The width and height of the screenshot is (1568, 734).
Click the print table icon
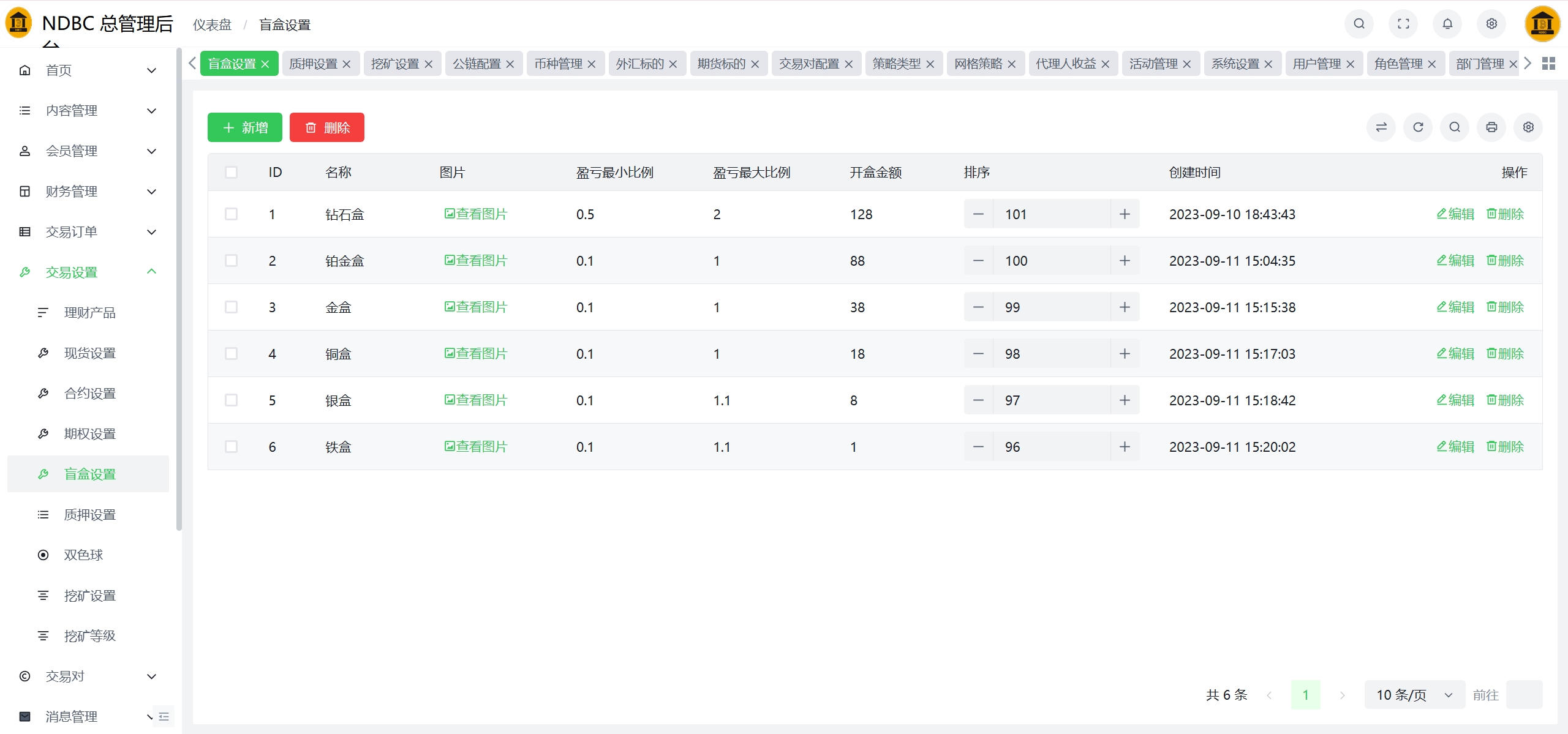pos(1491,127)
